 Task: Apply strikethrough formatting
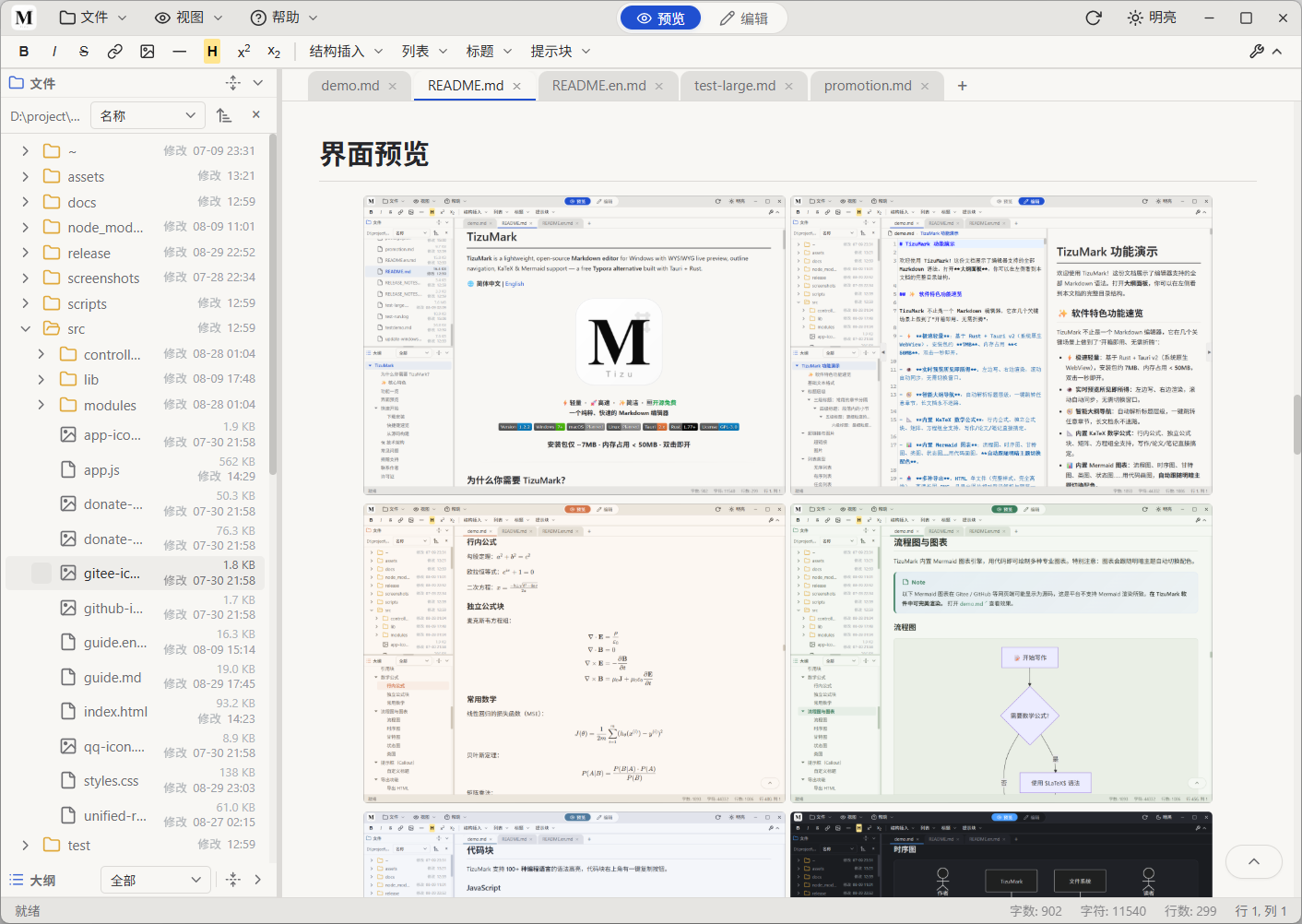84,52
